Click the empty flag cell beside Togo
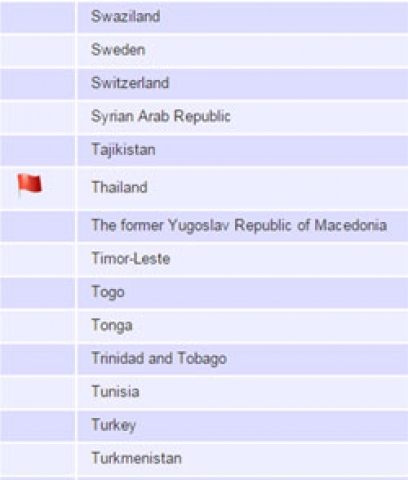Image resolution: width=408 pixels, height=480 pixels. tap(37, 293)
